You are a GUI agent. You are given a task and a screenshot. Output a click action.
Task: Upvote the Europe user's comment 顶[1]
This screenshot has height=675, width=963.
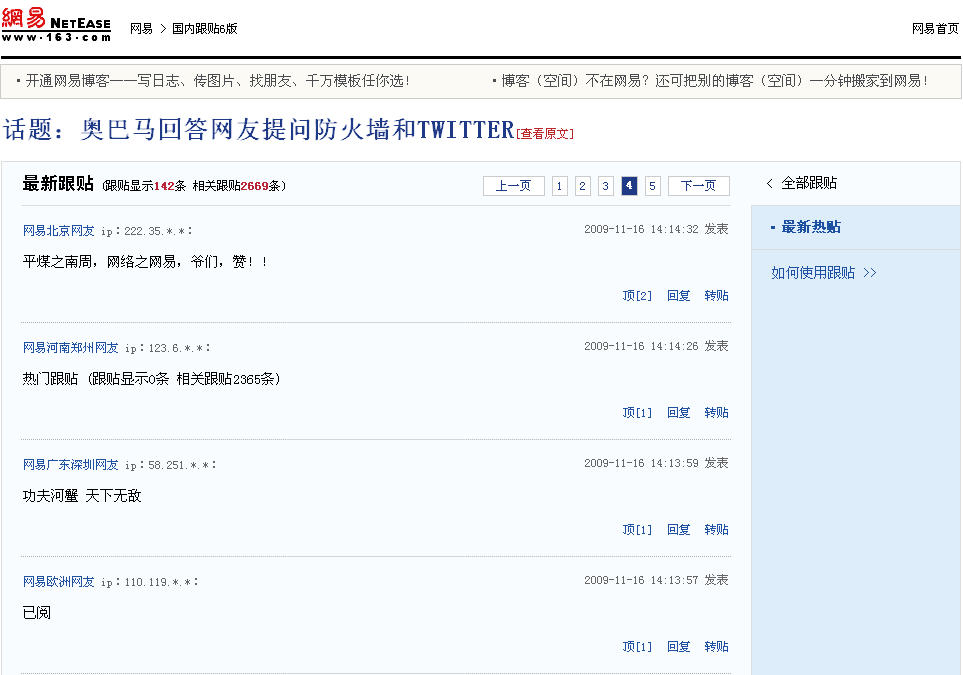click(636, 647)
